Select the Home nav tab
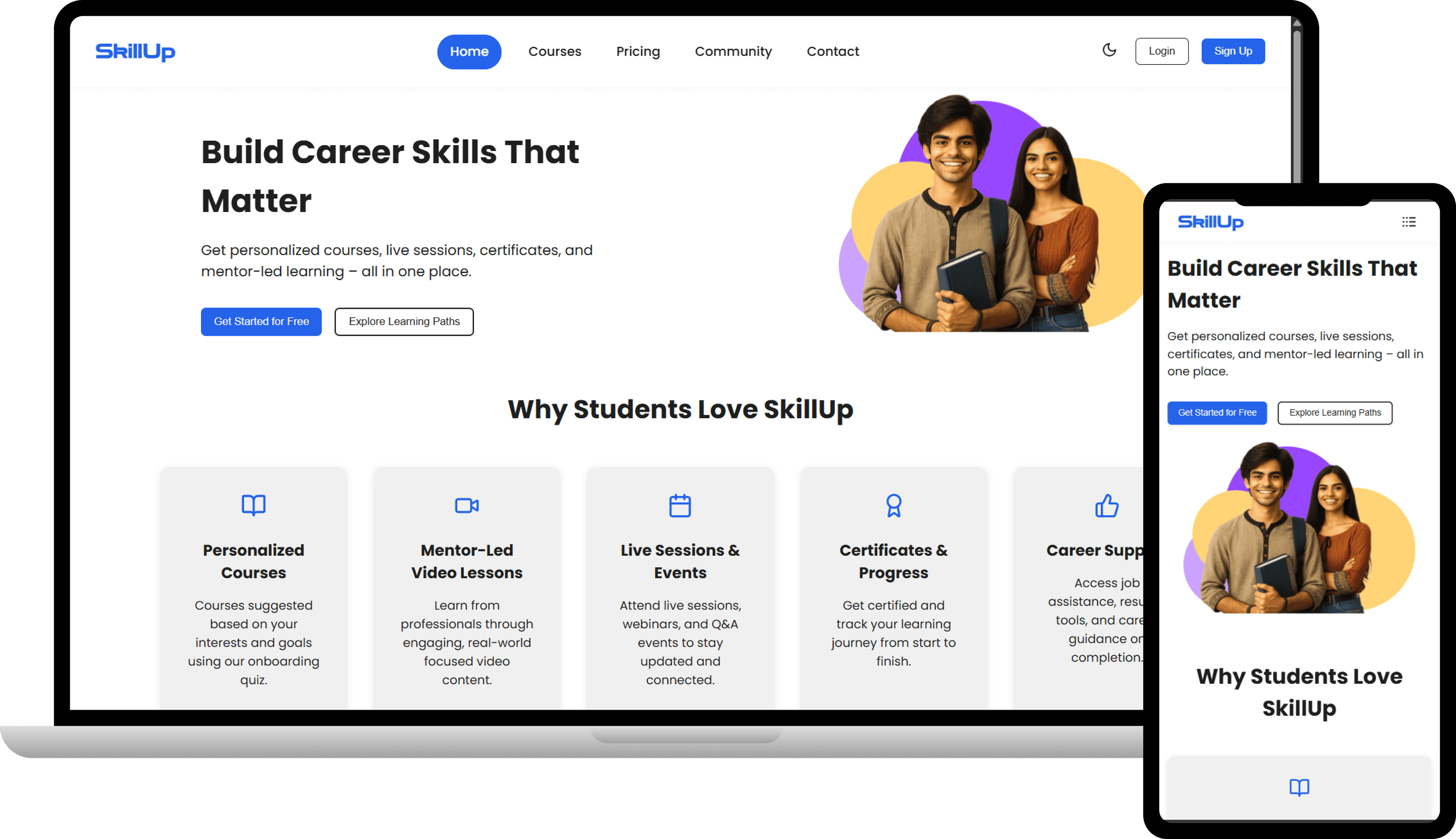This screenshot has width=1456, height=839. [x=469, y=51]
